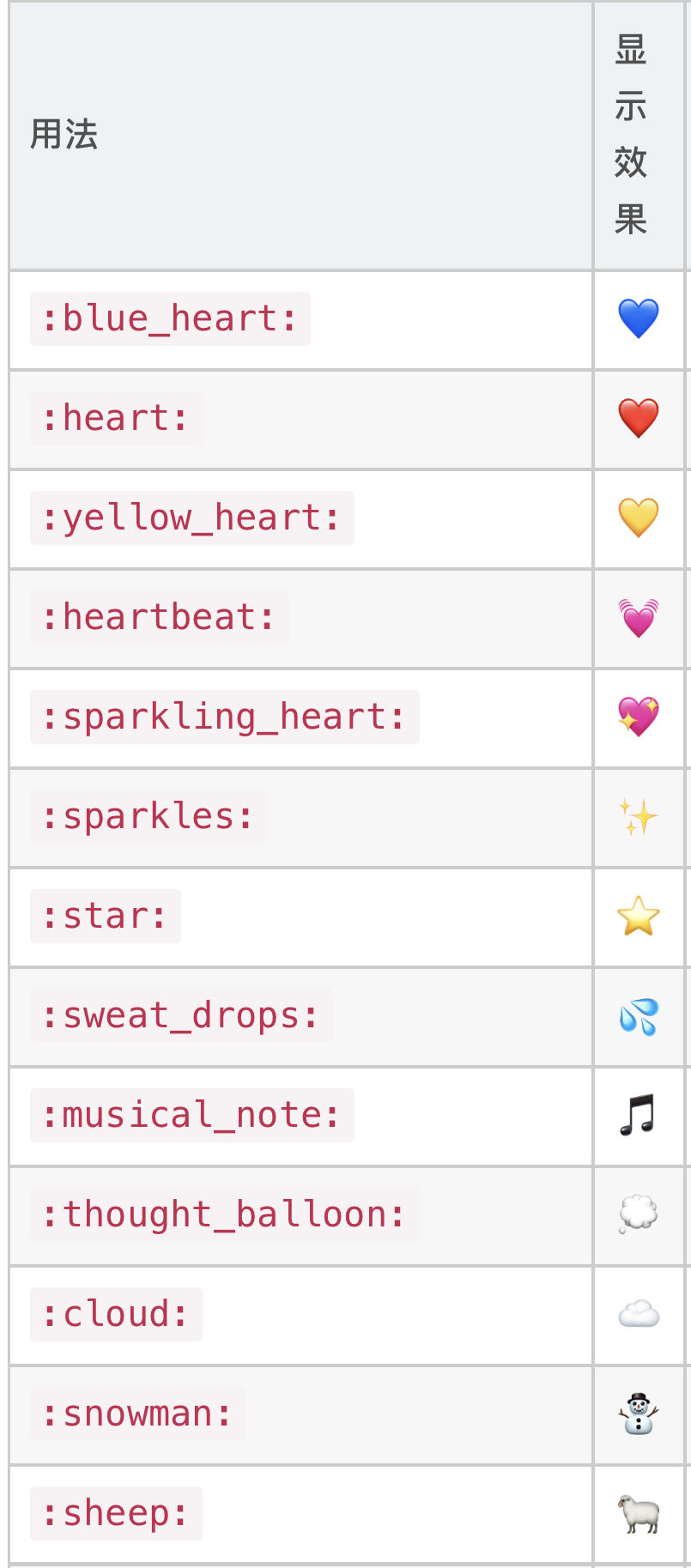Select the :musical_note: code text
The image size is (691, 1568).
click(x=192, y=1116)
